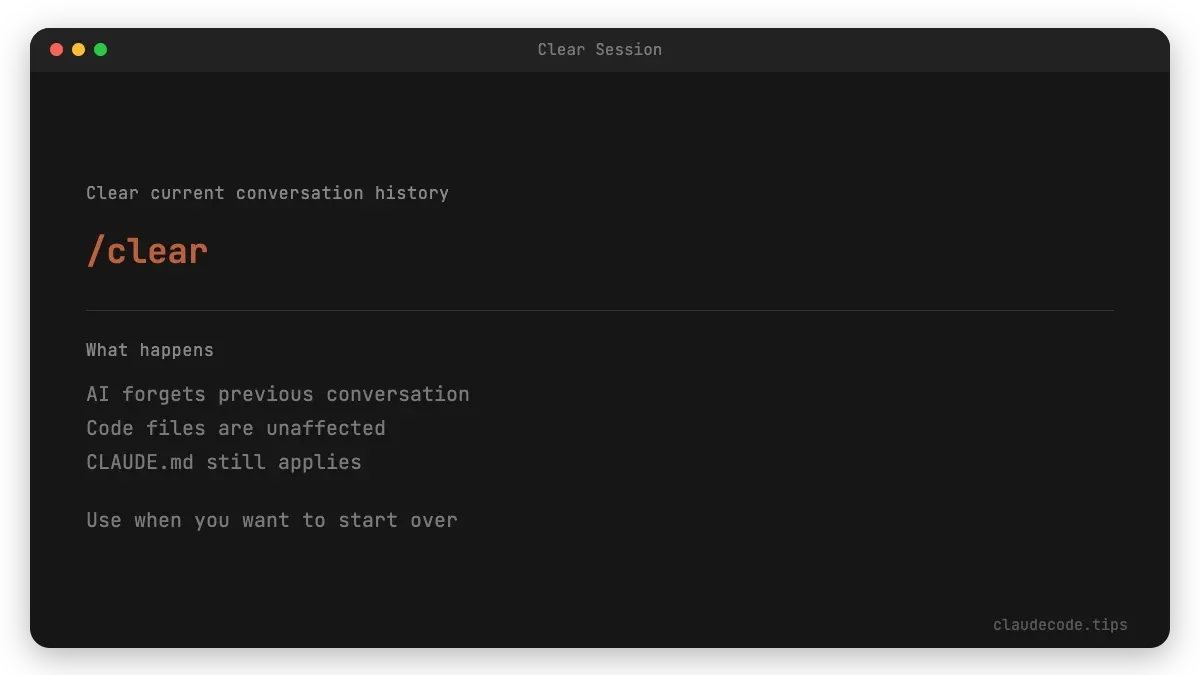Click the word "history" in the description

click(x=411, y=193)
